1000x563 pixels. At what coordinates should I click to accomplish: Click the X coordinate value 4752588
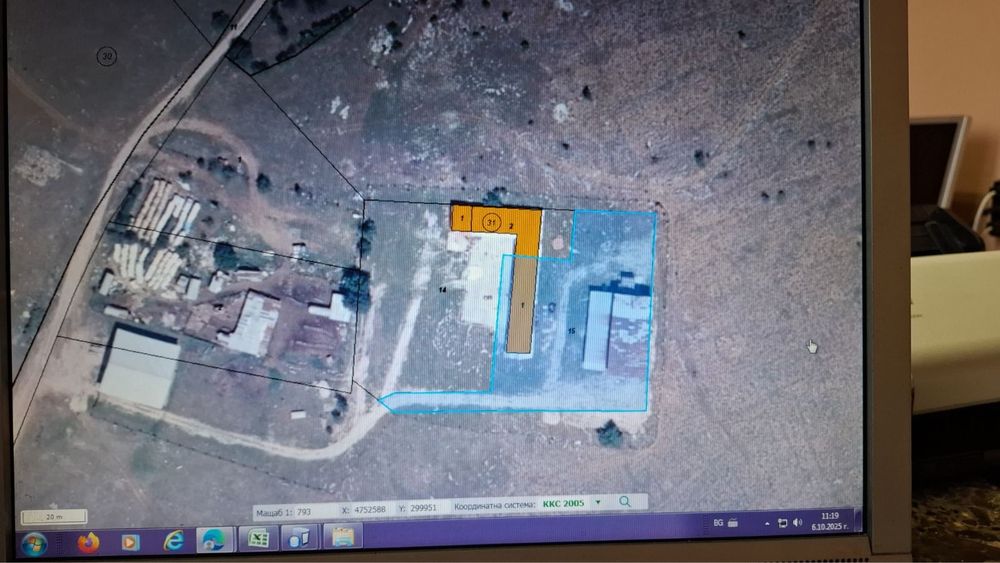click(x=369, y=509)
